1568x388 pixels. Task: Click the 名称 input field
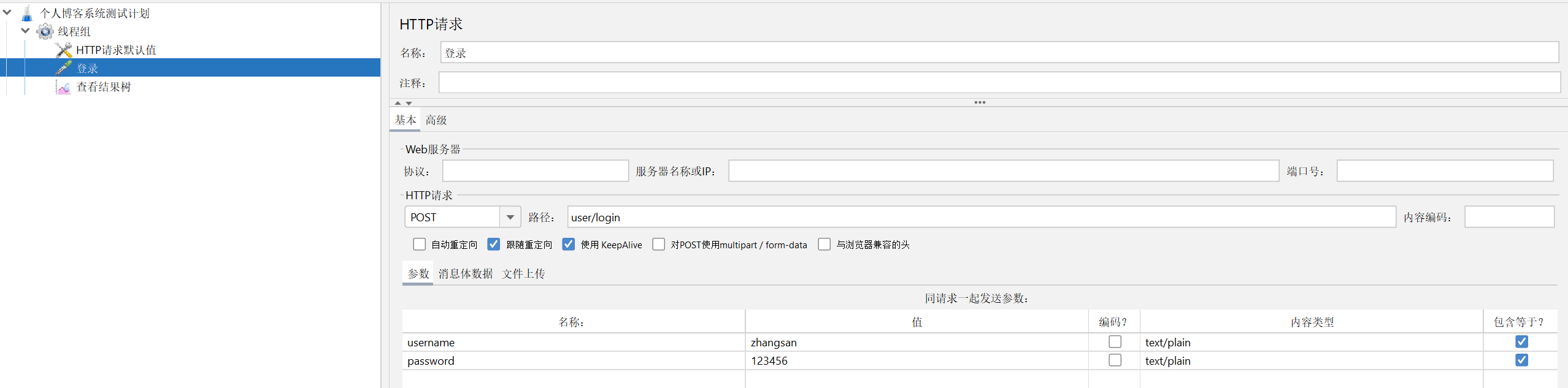tap(999, 52)
